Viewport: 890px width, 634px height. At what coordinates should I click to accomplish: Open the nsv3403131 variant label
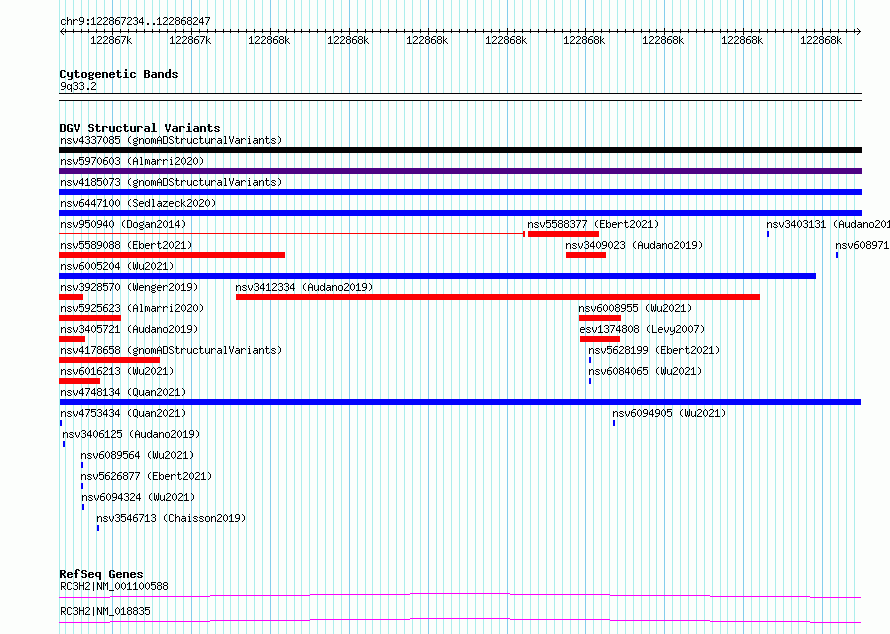pos(828,224)
